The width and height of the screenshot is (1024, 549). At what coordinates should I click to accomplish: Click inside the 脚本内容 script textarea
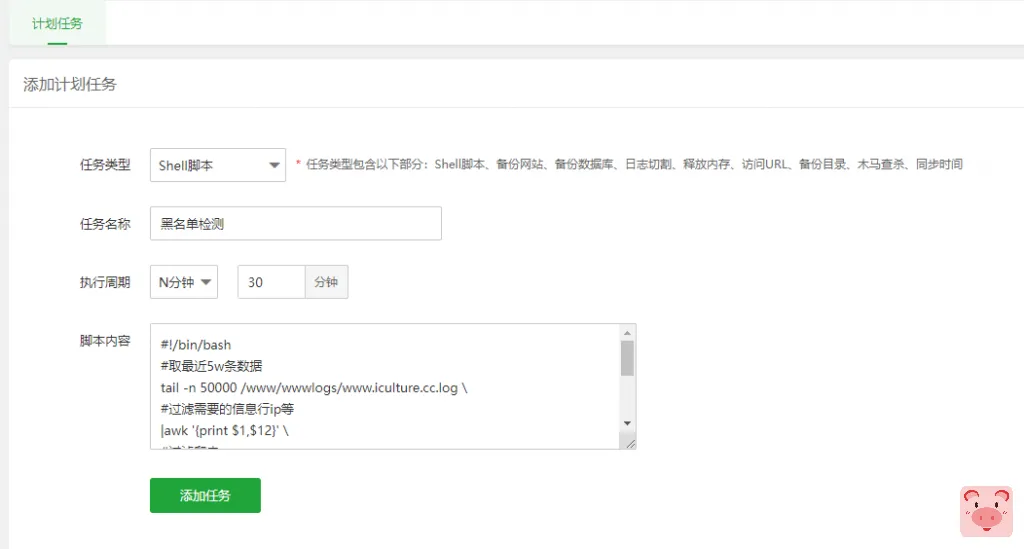[x=385, y=386]
